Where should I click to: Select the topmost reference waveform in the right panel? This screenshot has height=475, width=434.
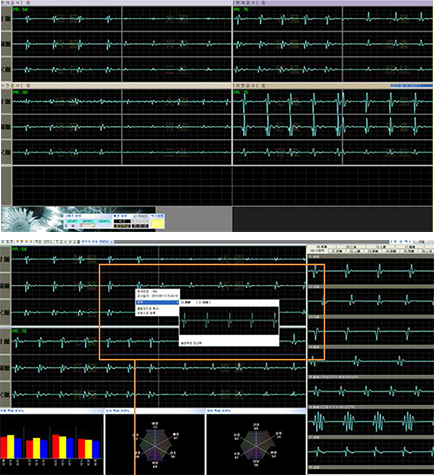click(x=371, y=271)
